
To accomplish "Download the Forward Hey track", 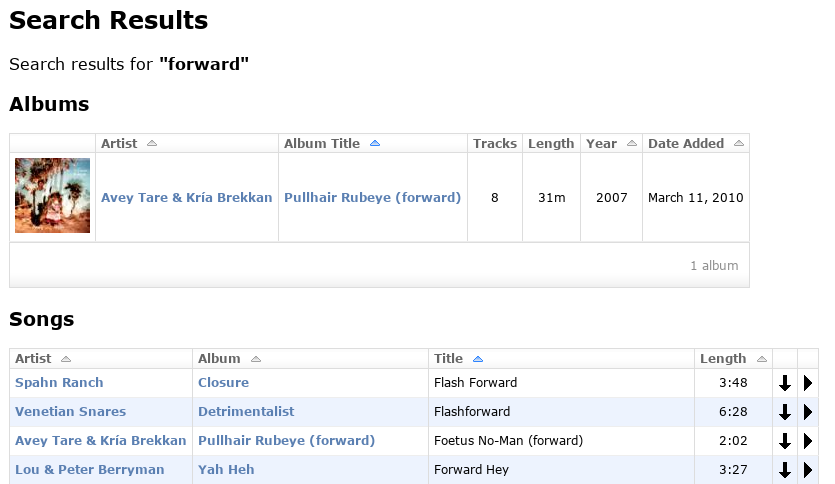I will [784, 470].
